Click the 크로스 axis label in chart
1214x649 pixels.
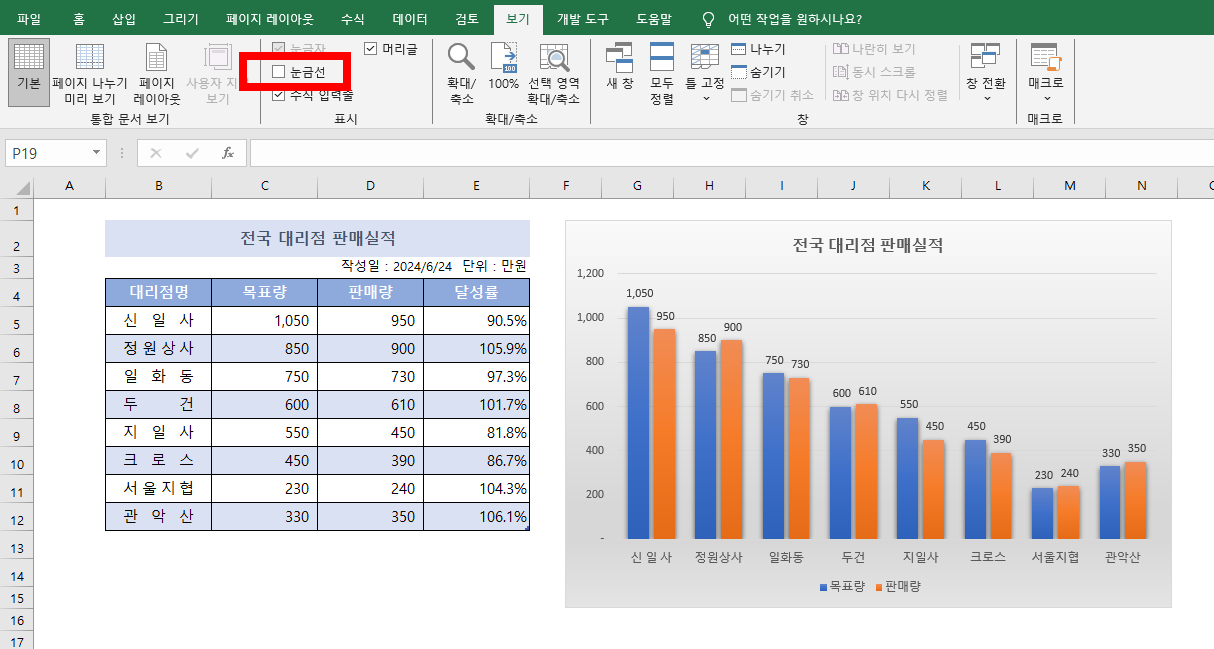click(987, 557)
